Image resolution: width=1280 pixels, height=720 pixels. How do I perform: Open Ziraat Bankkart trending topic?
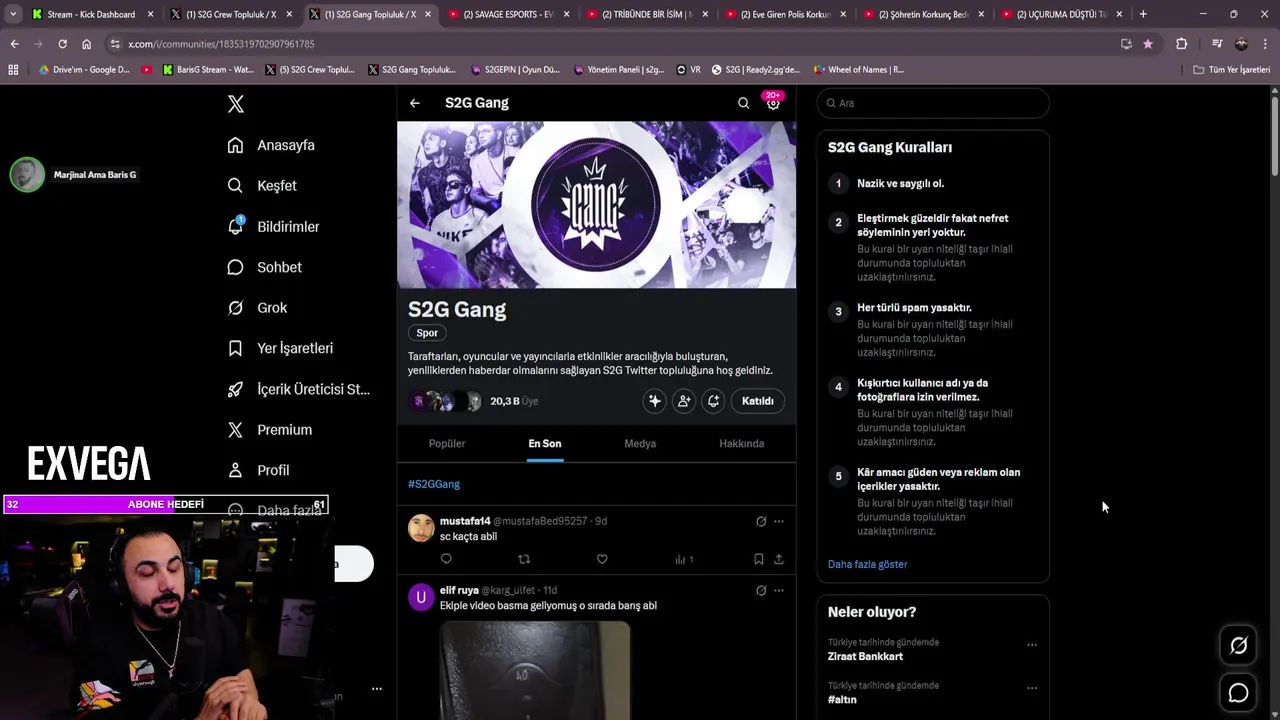click(865, 656)
